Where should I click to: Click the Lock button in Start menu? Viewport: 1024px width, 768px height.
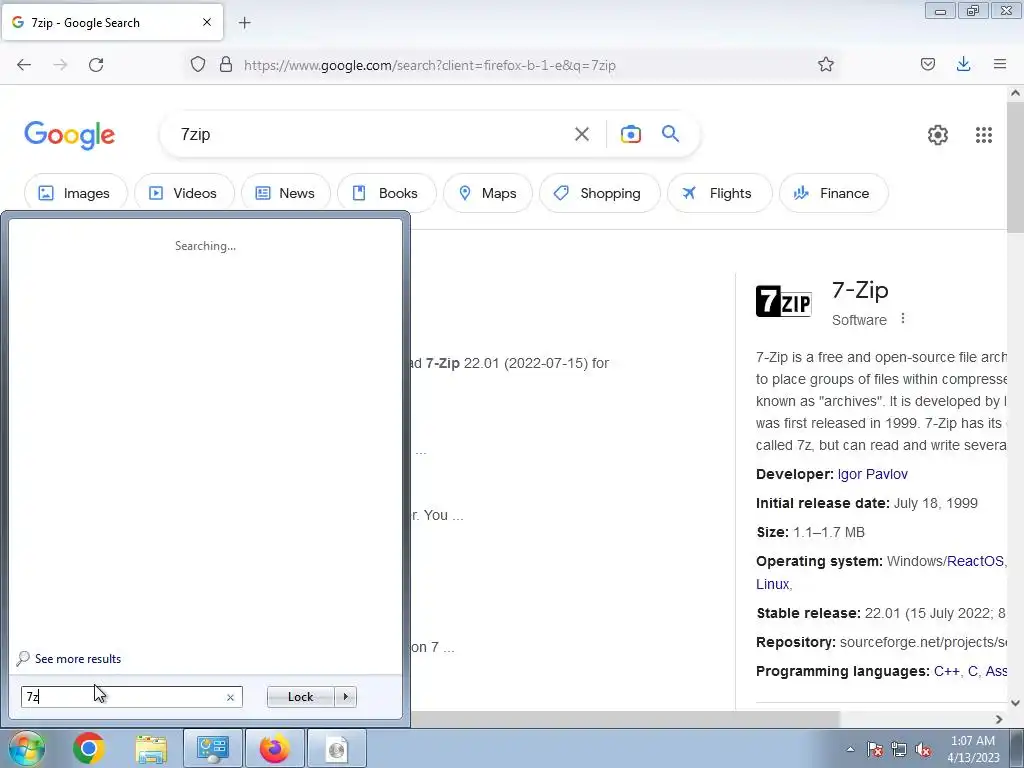300,697
